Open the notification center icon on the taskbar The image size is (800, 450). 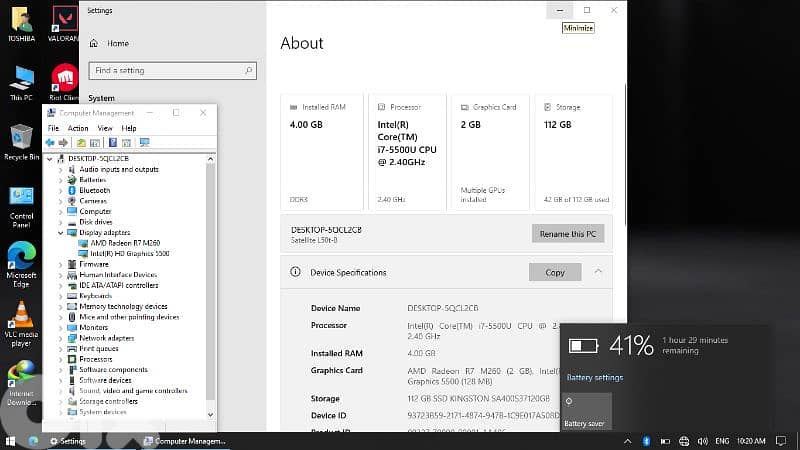point(783,441)
